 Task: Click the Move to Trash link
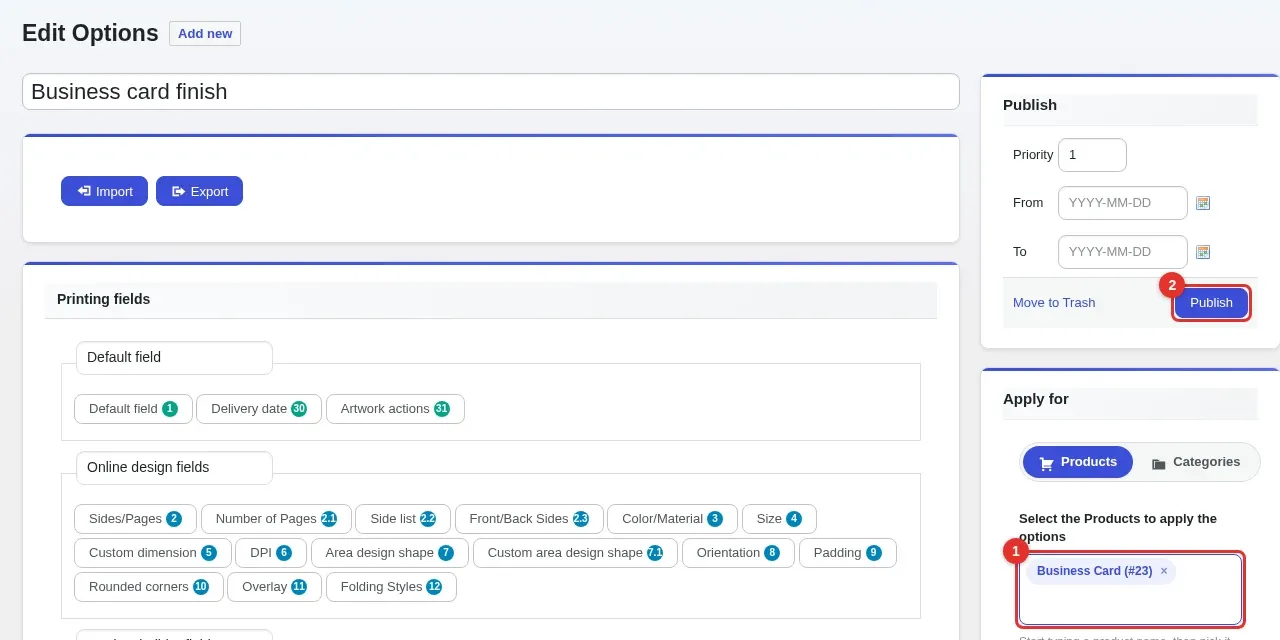pyautogui.click(x=1054, y=303)
